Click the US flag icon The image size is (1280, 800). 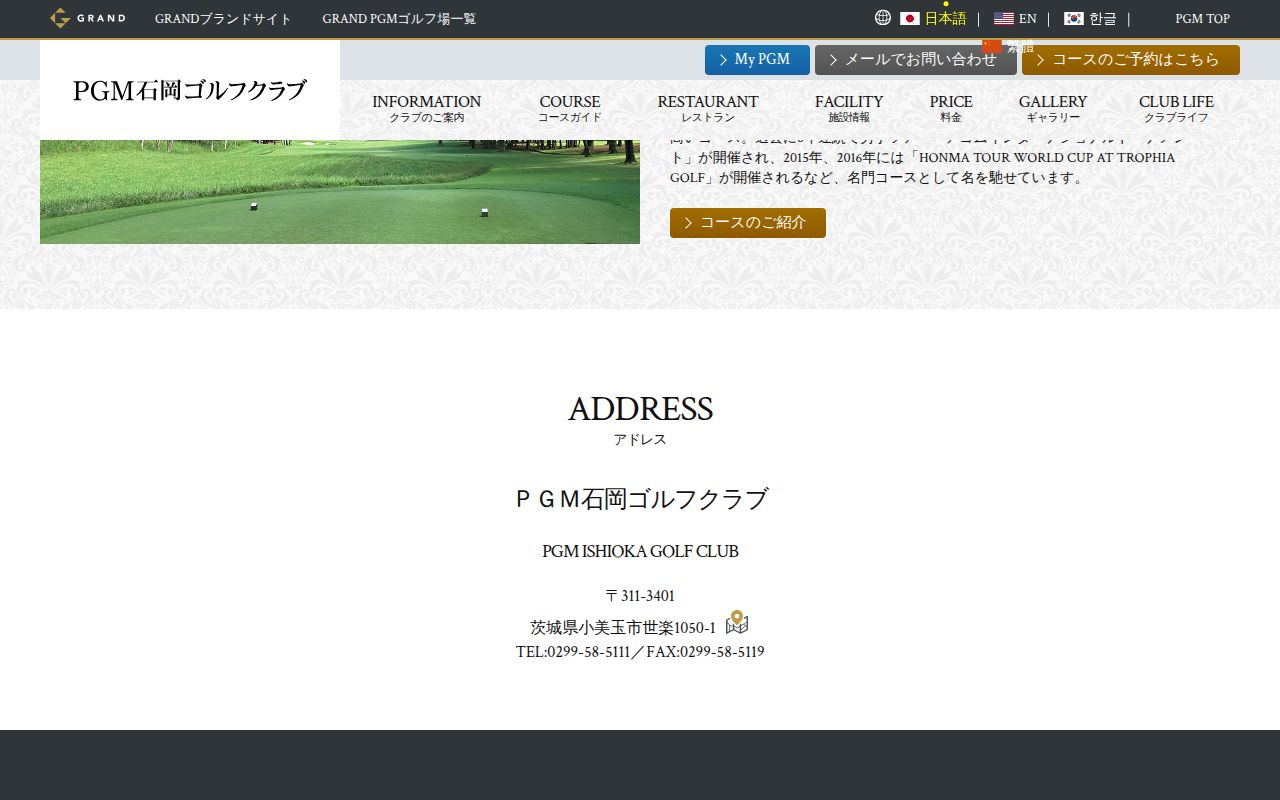(1004, 19)
